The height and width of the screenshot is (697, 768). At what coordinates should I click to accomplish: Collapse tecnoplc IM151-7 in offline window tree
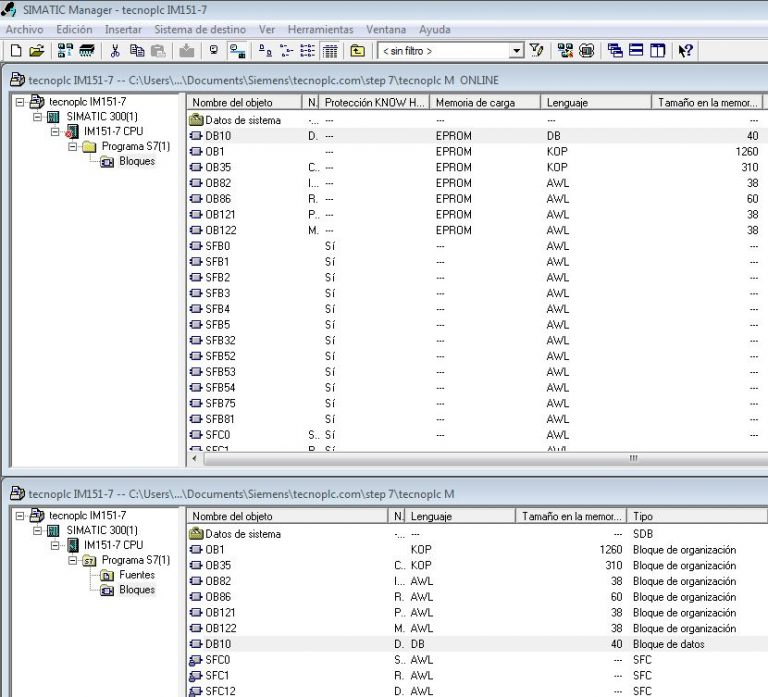20,516
